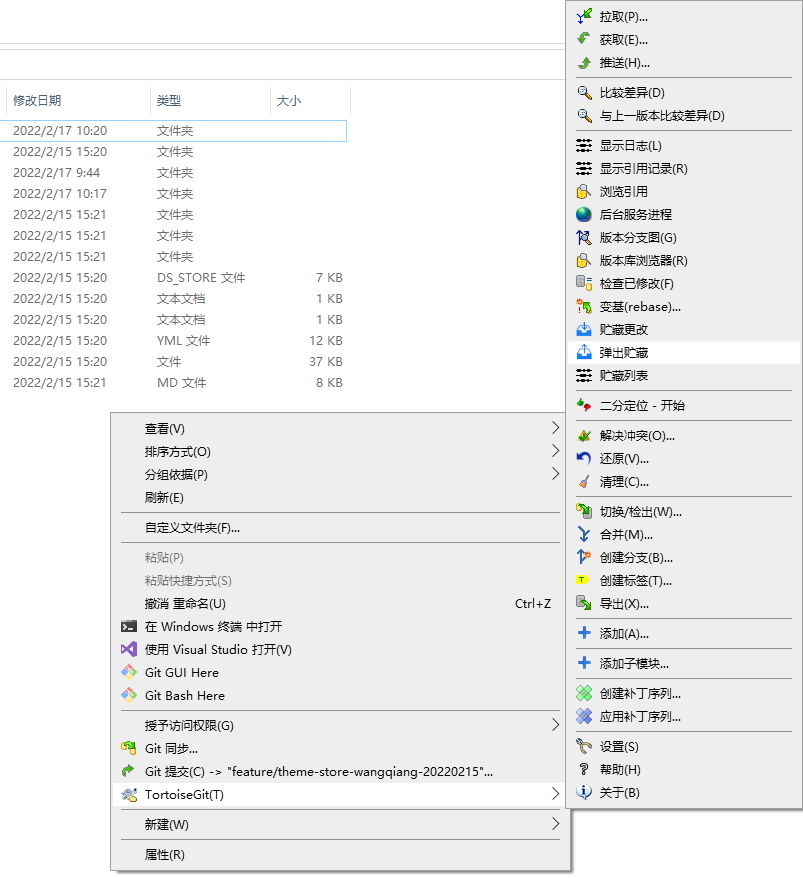Click the Git 同步 sync icon
The height and width of the screenshot is (878, 803).
click(x=129, y=748)
